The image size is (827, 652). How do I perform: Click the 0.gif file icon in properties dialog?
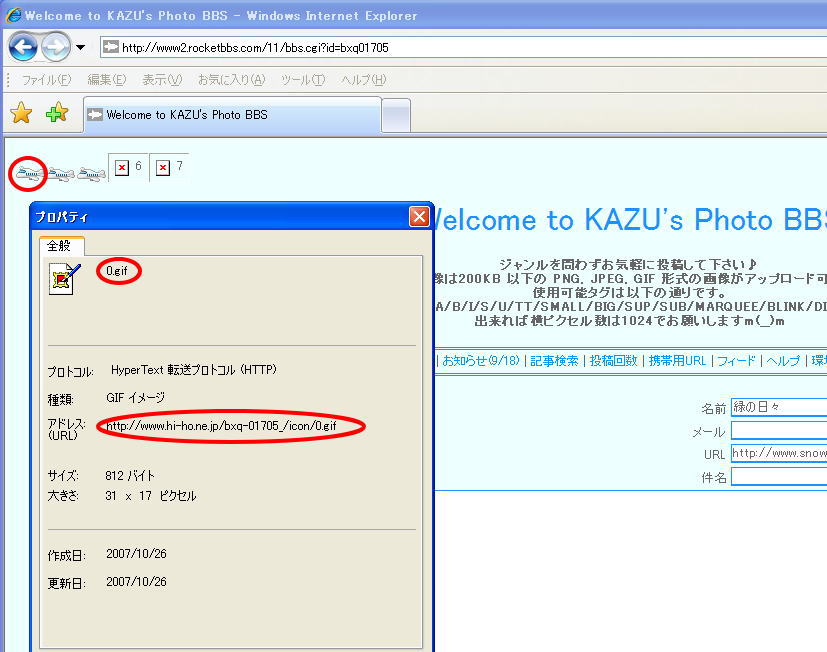tap(64, 279)
